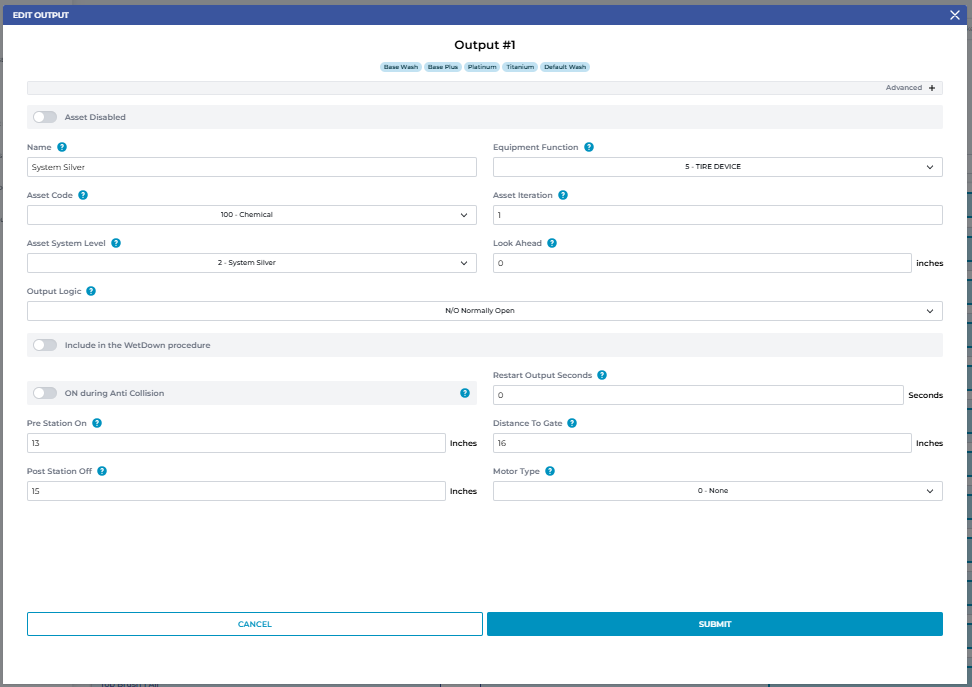
Task: Click Restart Output Seconds help icon
Action: pos(602,375)
